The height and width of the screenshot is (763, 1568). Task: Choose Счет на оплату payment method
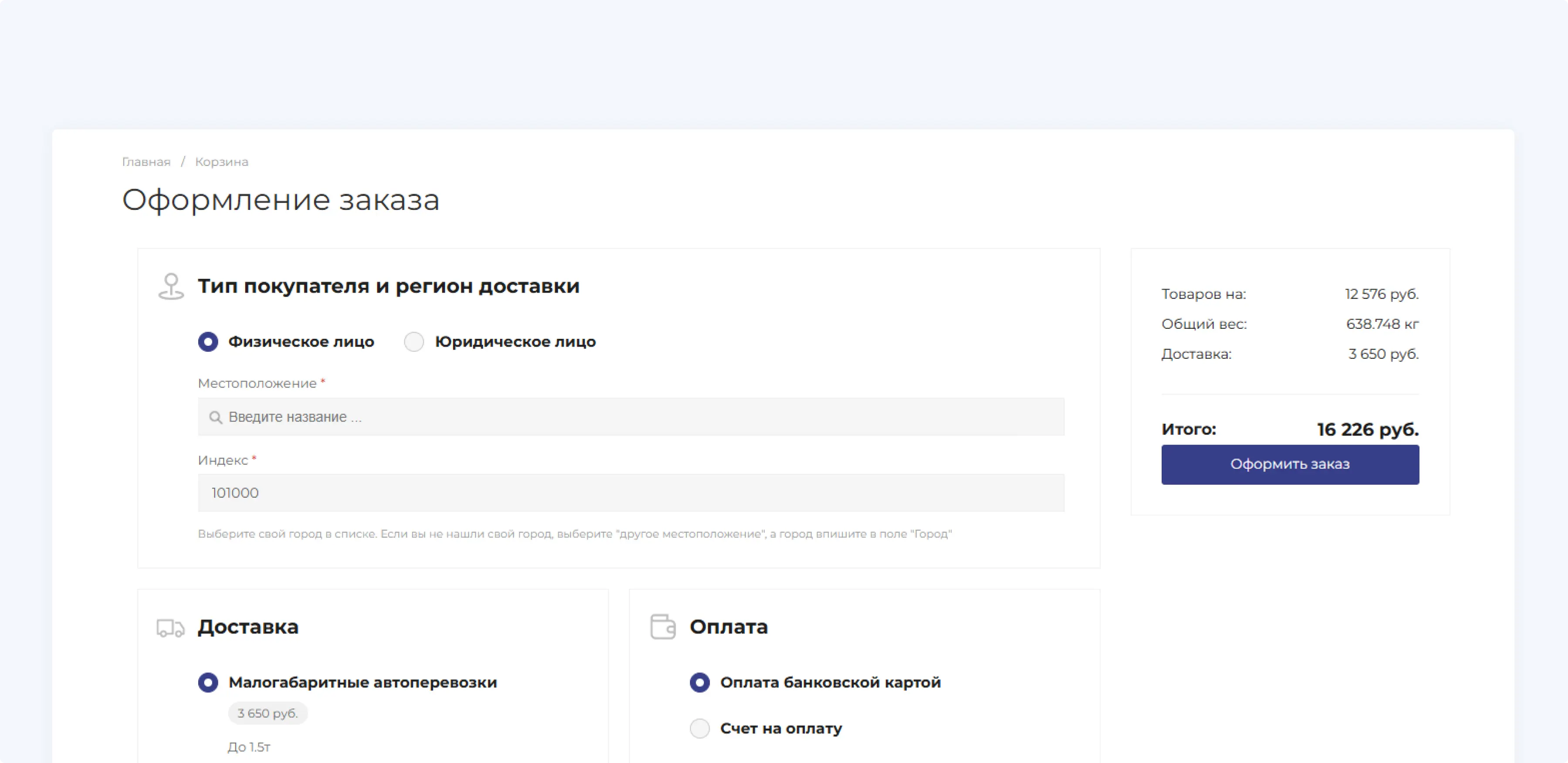coord(700,728)
